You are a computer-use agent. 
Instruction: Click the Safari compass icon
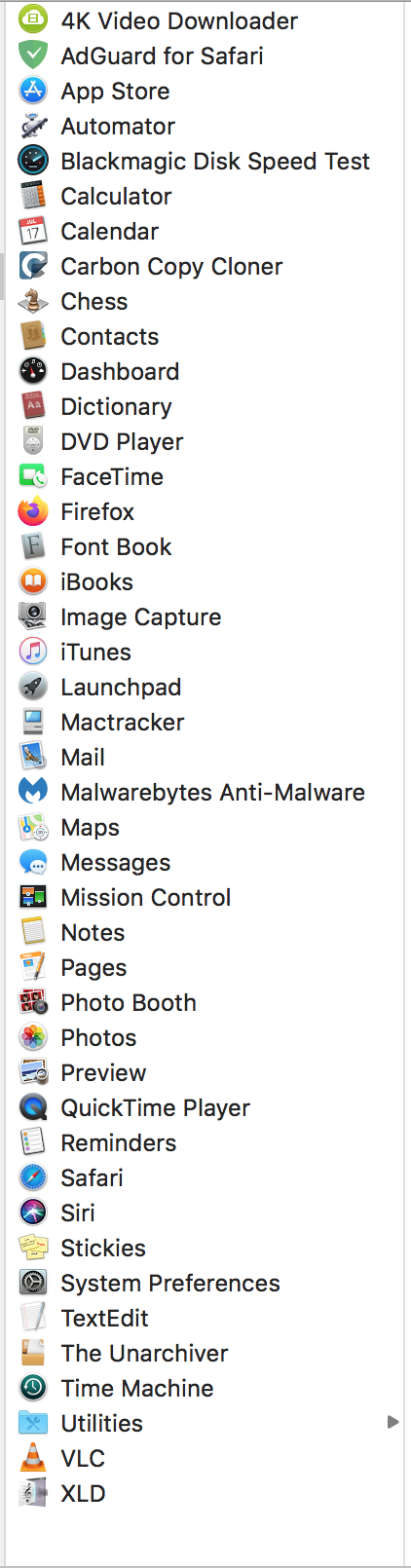[33, 1177]
